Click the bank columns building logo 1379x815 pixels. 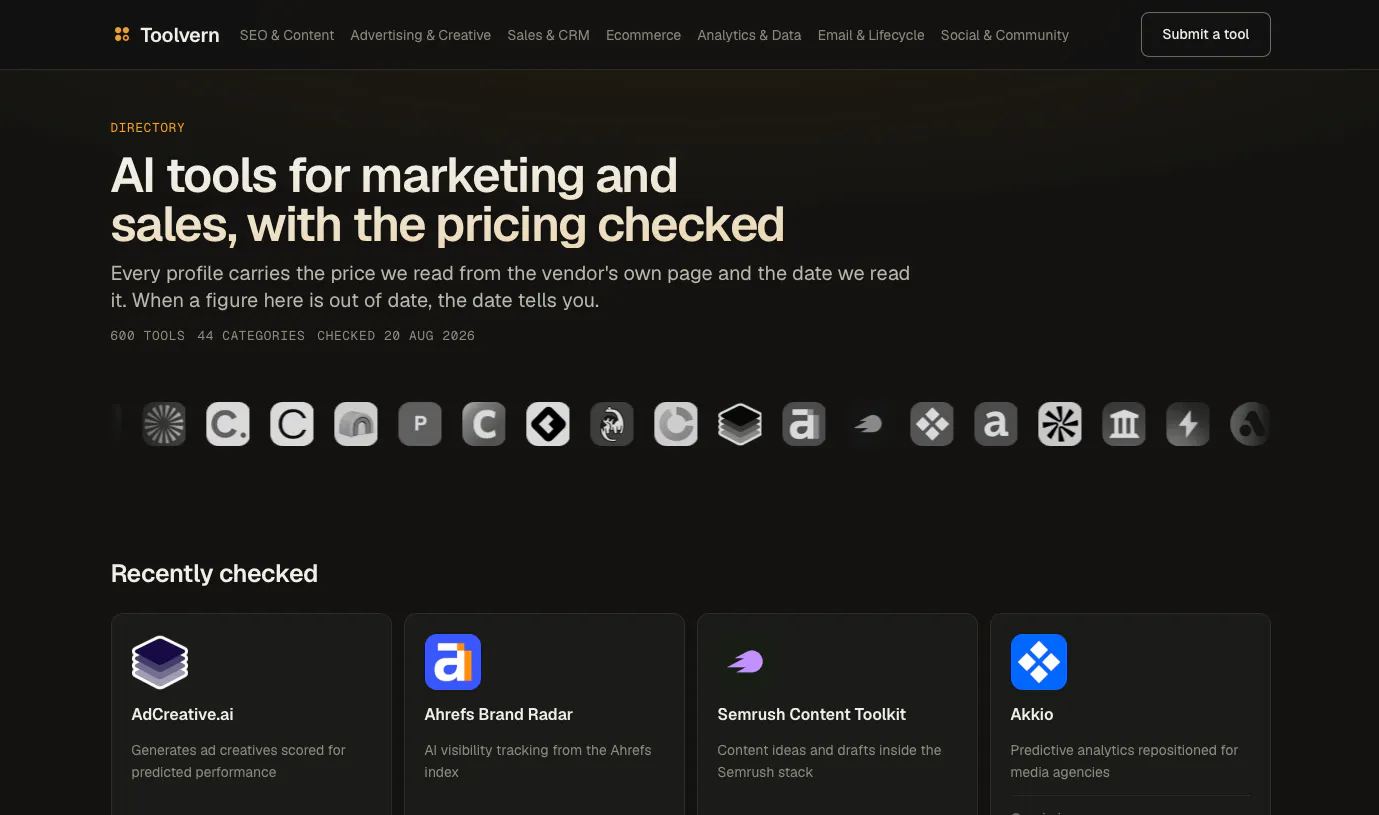click(1124, 424)
